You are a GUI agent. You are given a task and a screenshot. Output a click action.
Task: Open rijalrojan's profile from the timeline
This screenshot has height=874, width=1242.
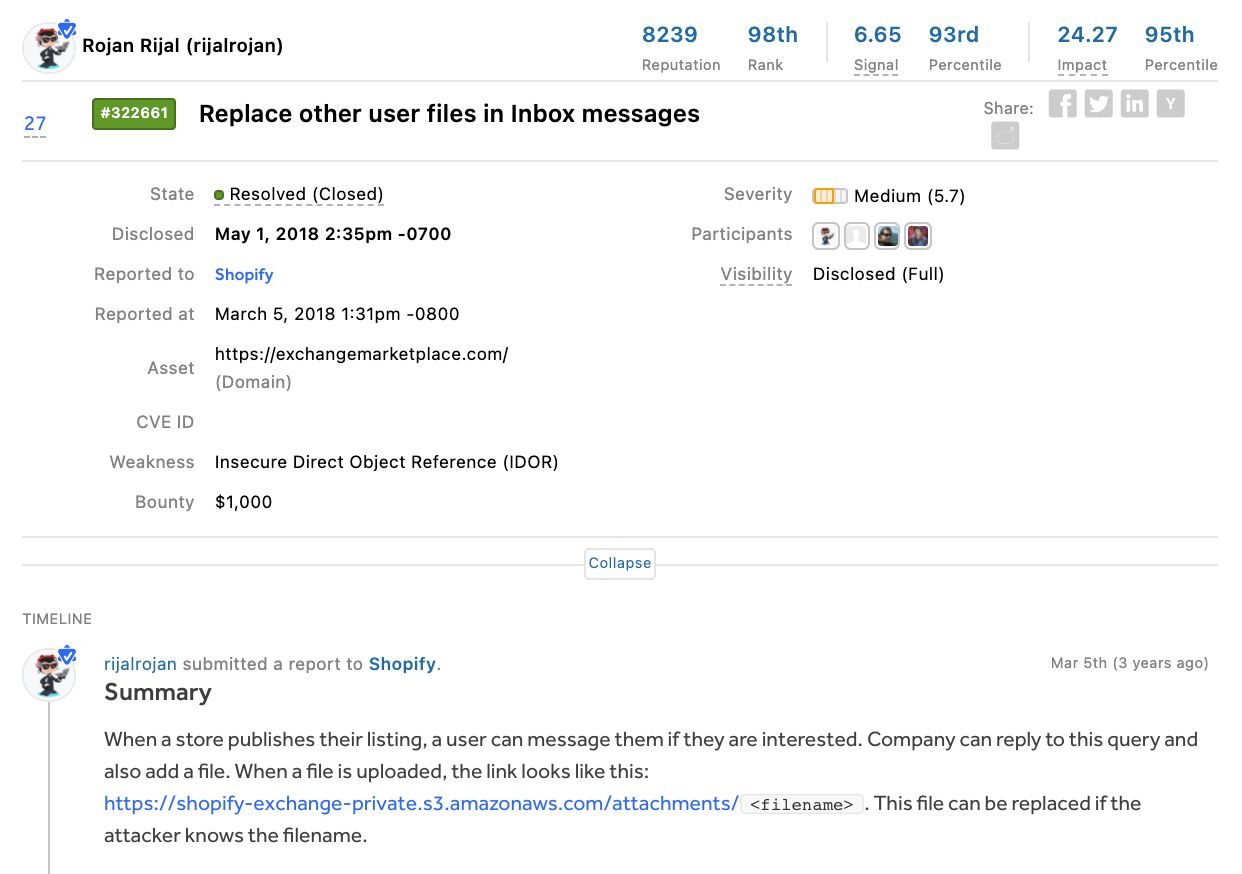pyautogui.click(x=141, y=664)
